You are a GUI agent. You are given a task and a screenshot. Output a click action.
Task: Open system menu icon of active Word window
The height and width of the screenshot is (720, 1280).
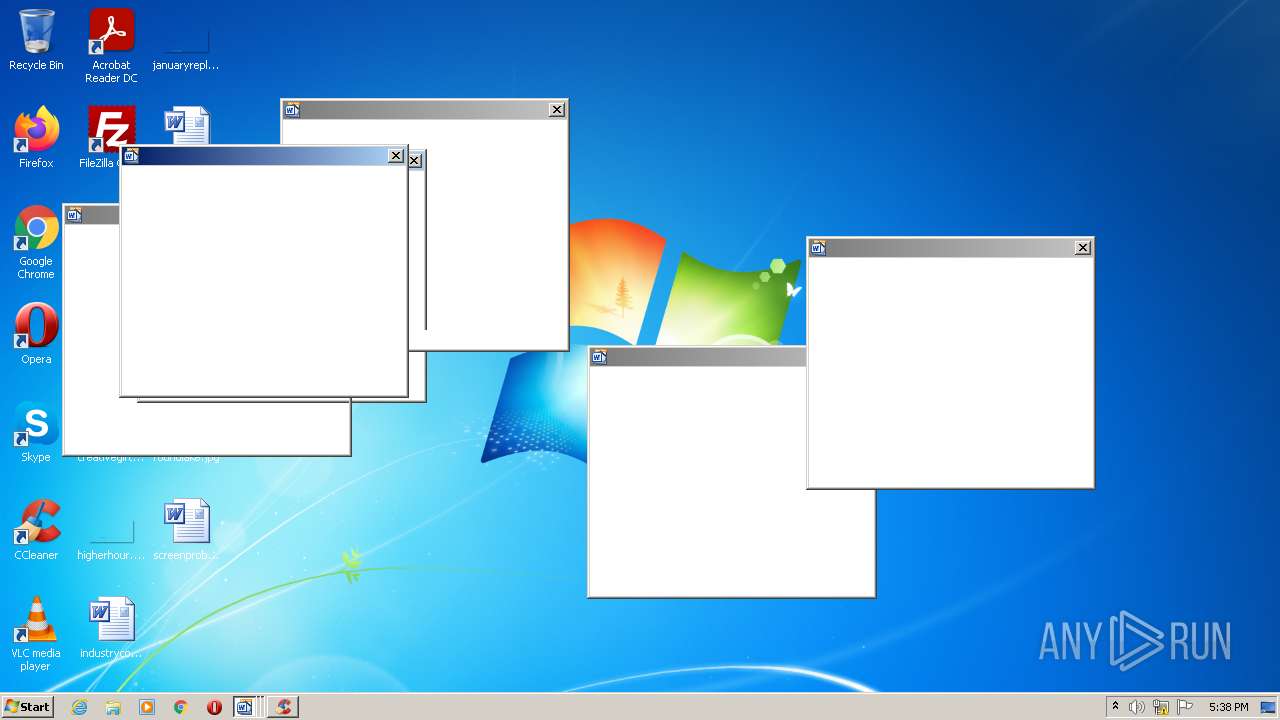pos(131,156)
